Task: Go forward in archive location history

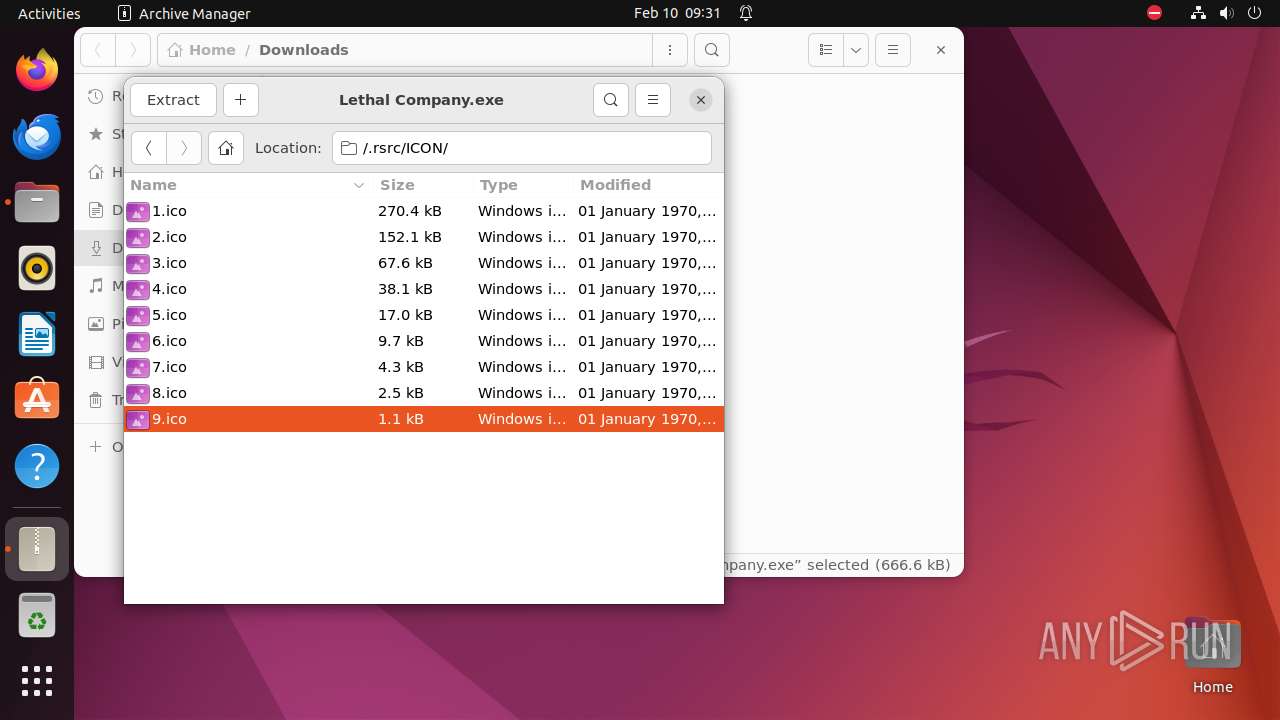Action: tap(184, 148)
